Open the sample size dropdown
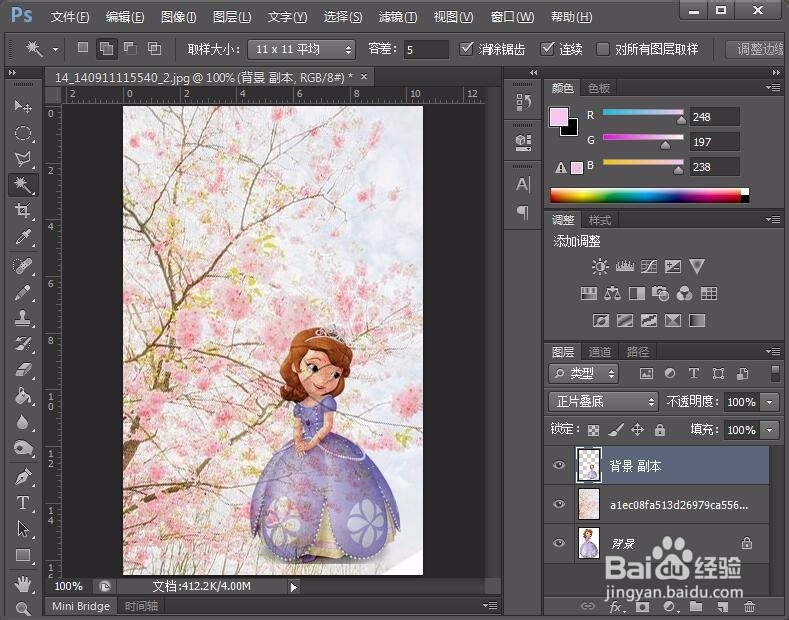 302,49
